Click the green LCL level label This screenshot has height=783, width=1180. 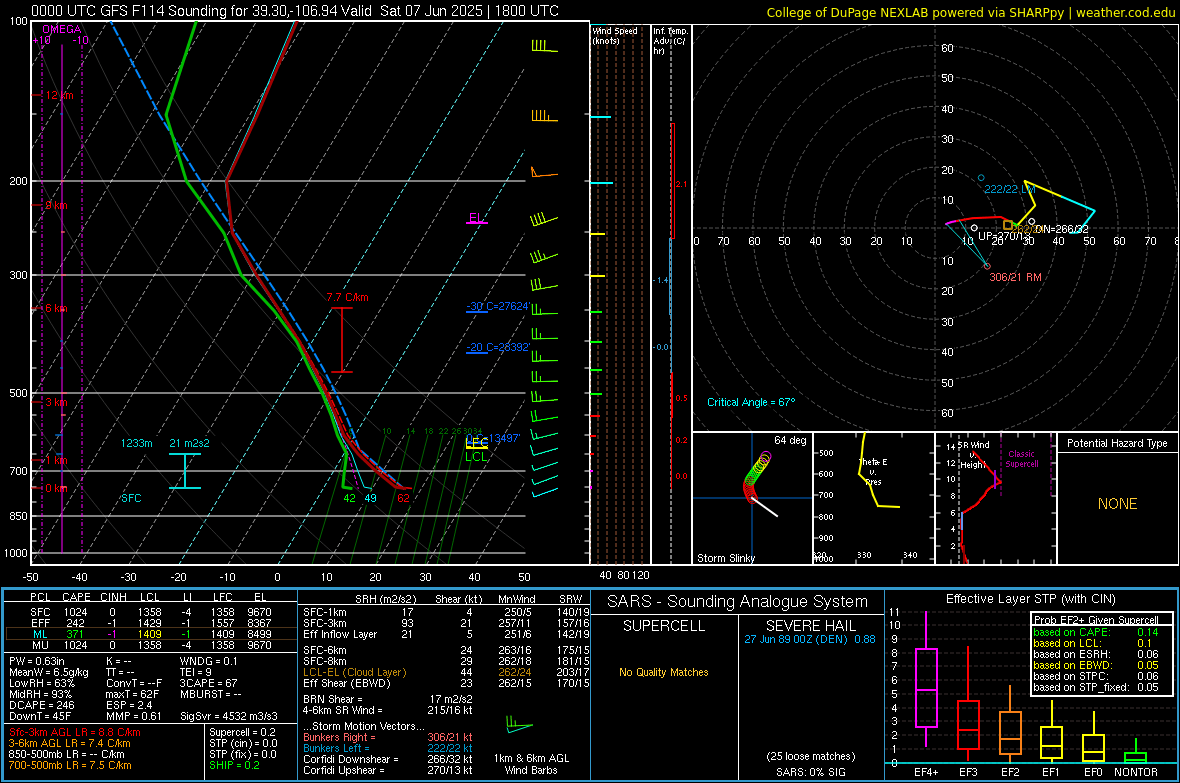pos(476,456)
